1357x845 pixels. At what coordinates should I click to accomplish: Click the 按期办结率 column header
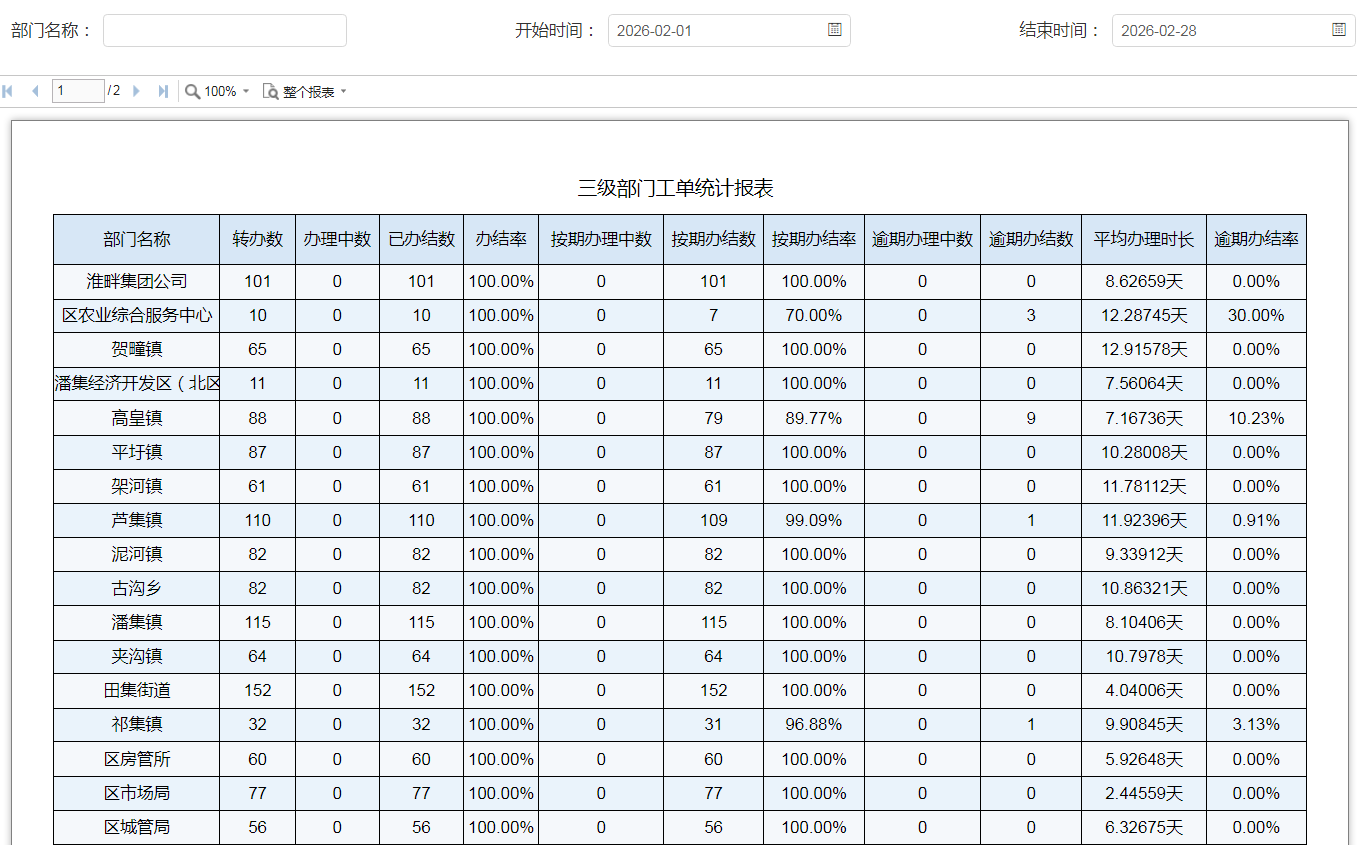(x=813, y=240)
